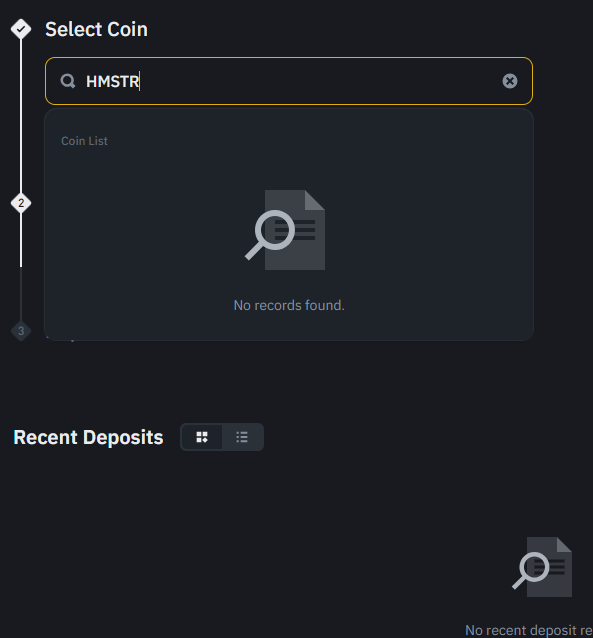This screenshot has width=593, height=638.
Task: Click the Recent Deposits heading
Action: [x=88, y=437]
